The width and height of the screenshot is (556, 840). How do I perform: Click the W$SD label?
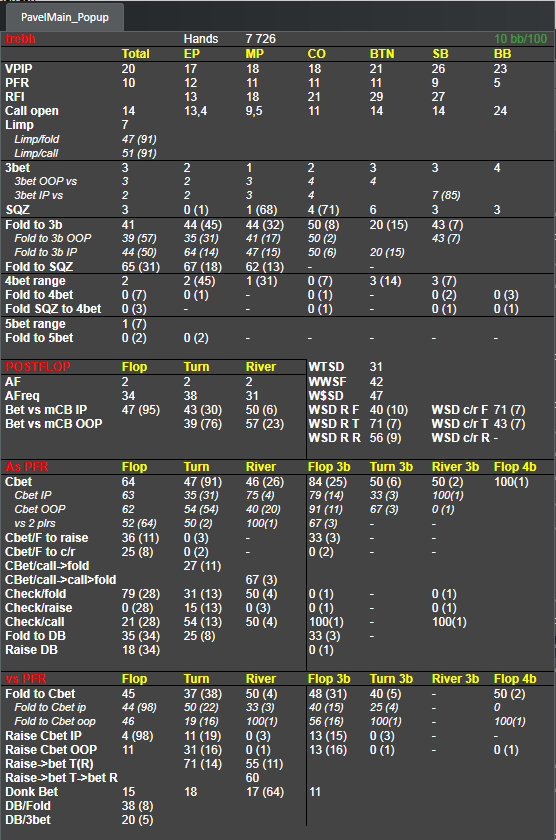326,396
